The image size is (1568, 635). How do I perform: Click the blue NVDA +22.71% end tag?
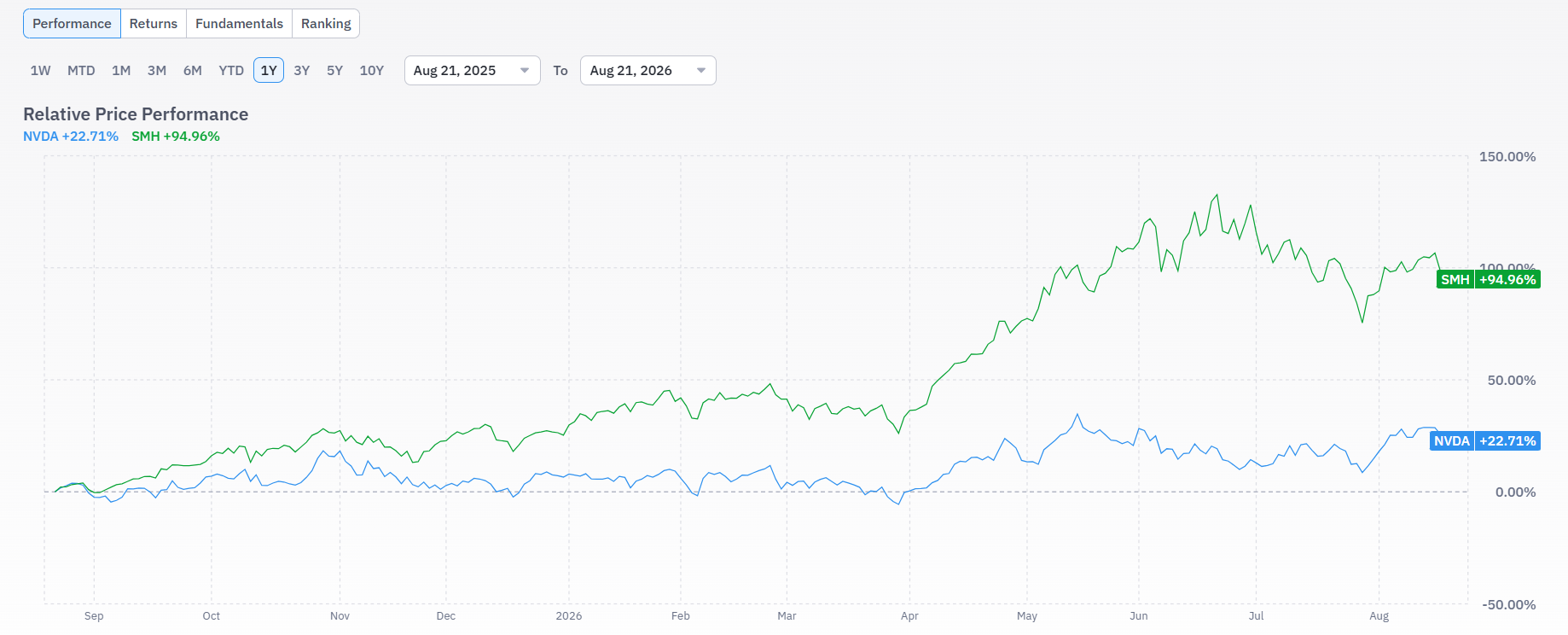(1485, 441)
